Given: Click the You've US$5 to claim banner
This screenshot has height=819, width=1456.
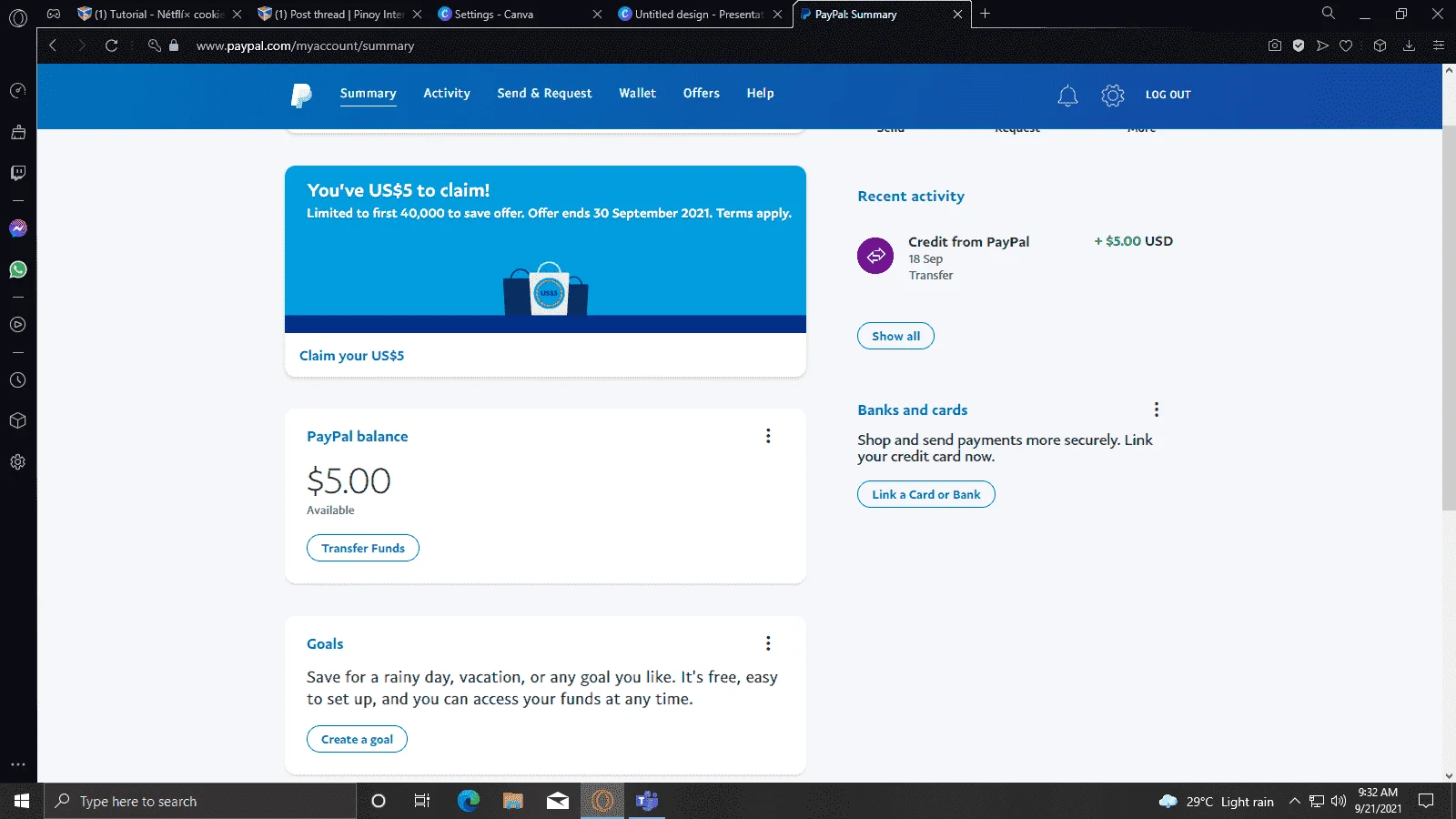Looking at the screenshot, I should click(x=545, y=249).
